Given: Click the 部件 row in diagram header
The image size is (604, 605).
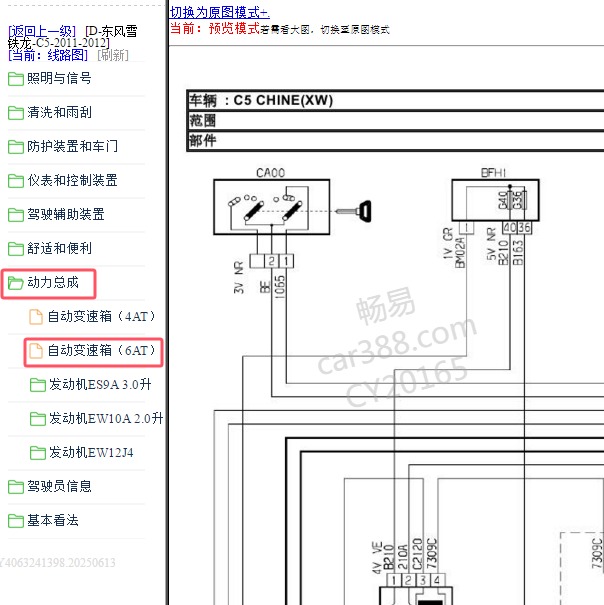Looking at the screenshot, I should [x=395, y=140].
